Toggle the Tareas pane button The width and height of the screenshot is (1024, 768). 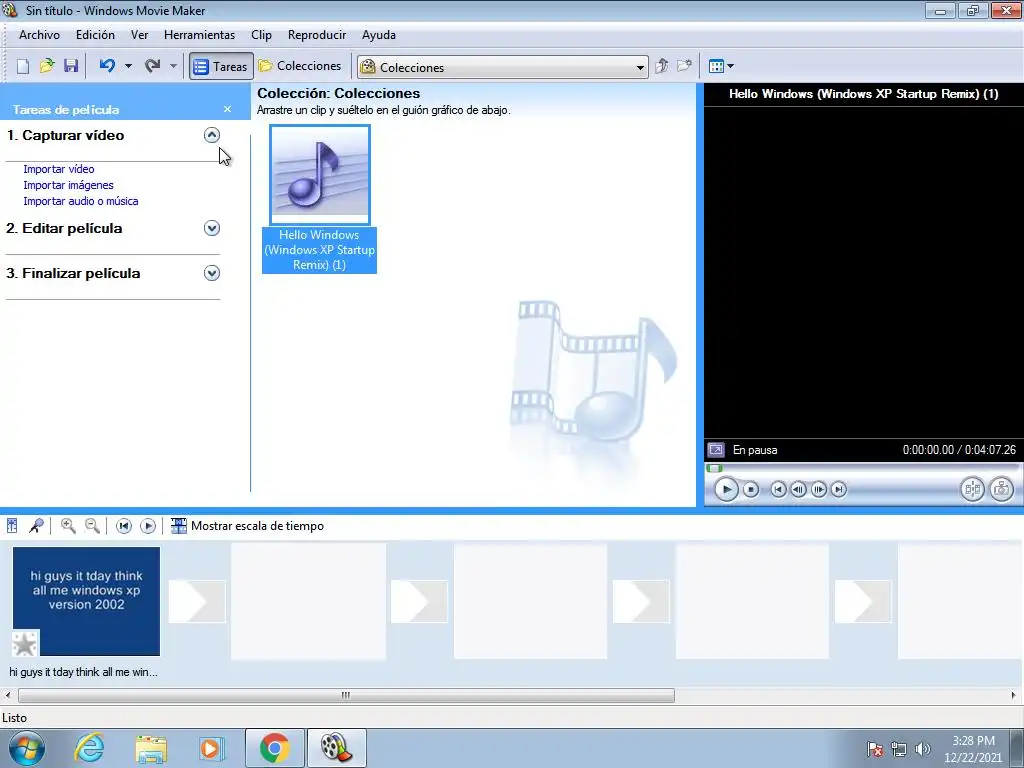(221, 66)
